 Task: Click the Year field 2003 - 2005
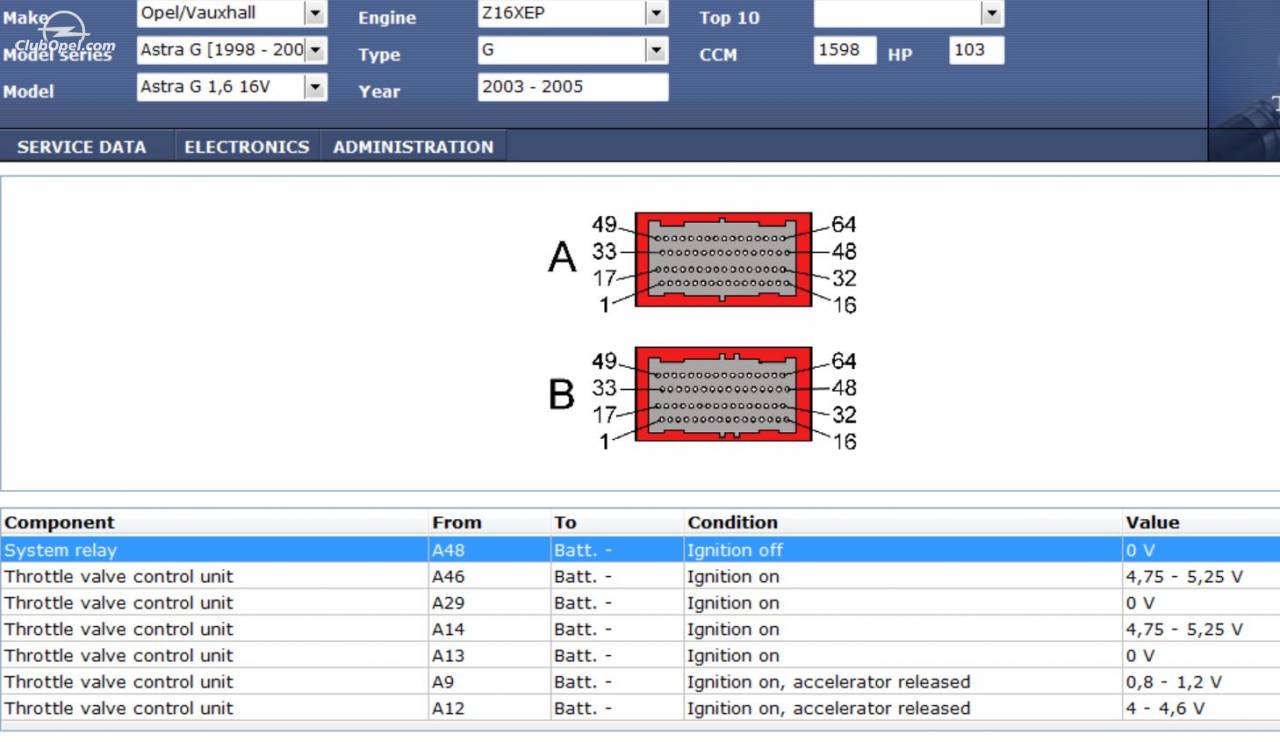573,87
